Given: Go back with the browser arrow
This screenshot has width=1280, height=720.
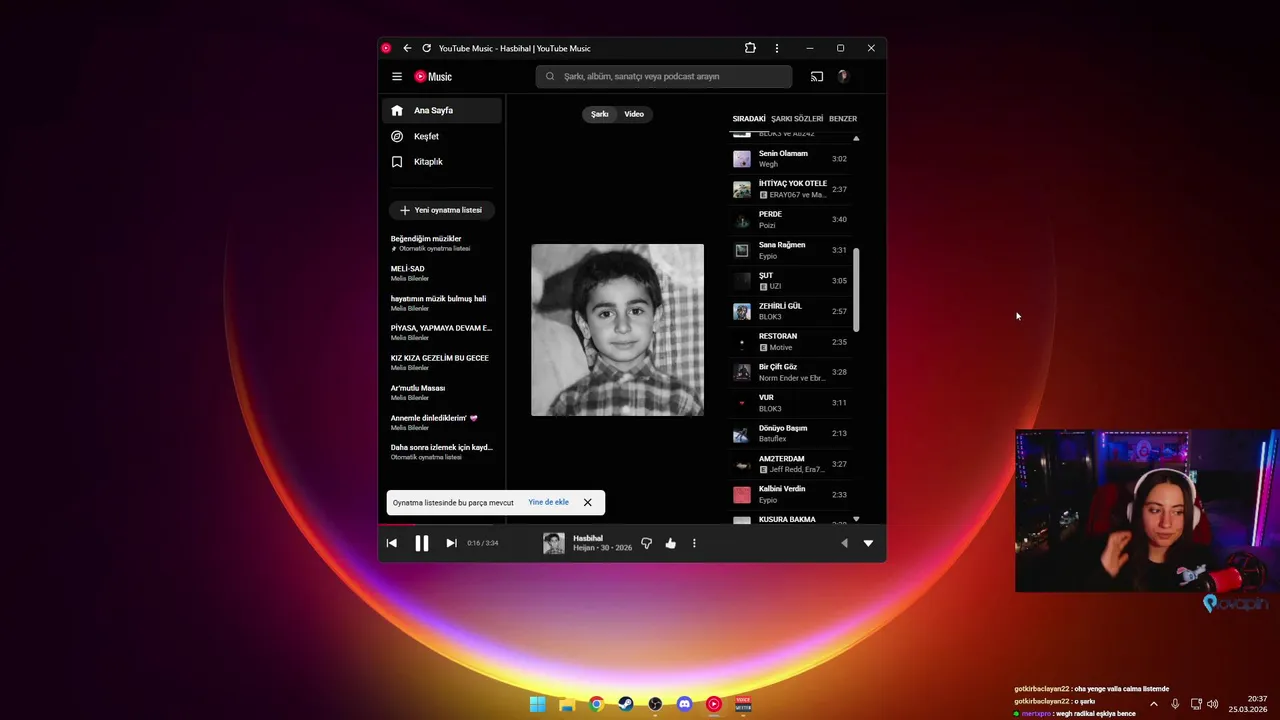Looking at the screenshot, I should click(x=407, y=48).
